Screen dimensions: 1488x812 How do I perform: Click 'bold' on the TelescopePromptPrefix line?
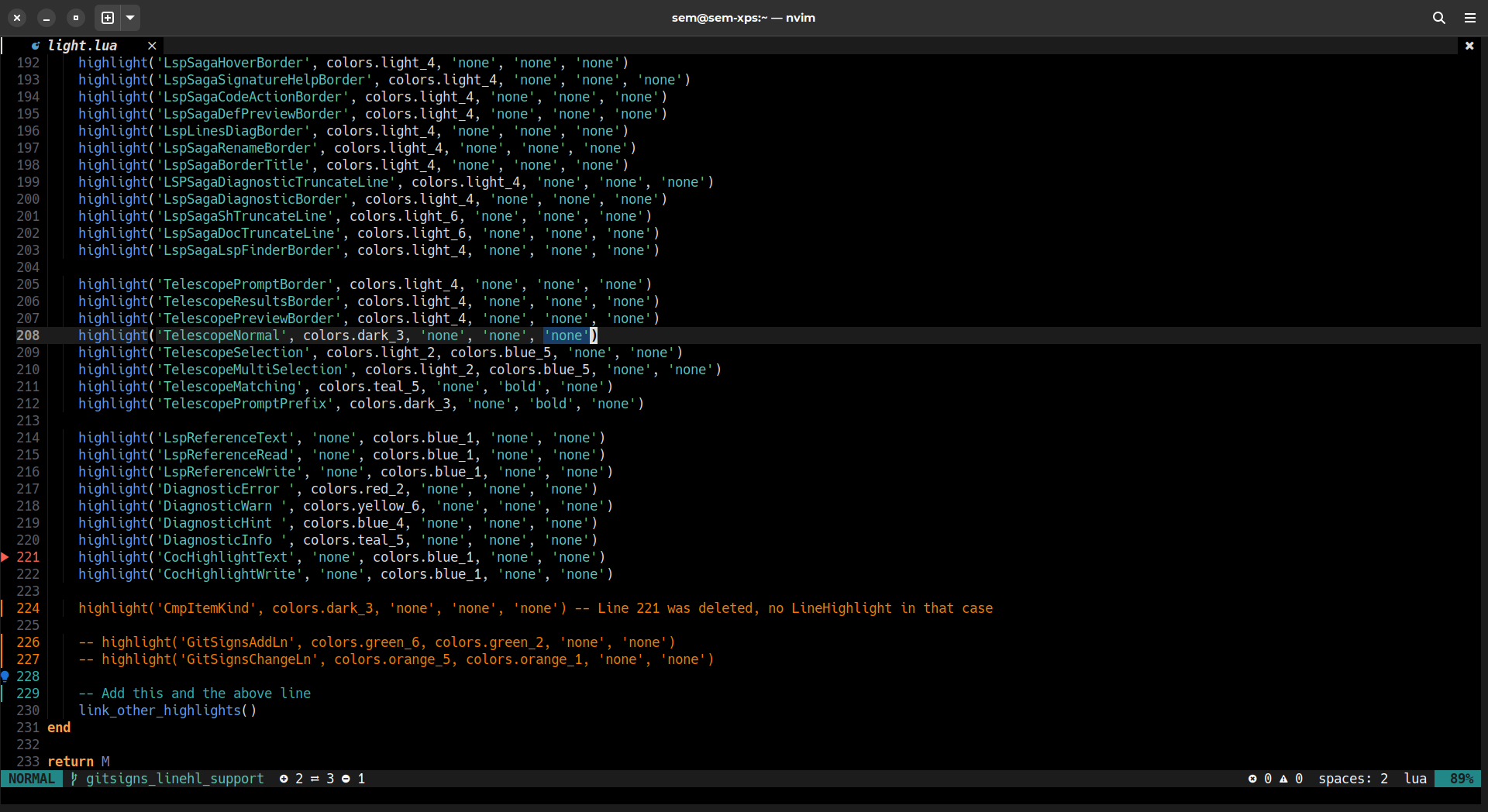pyautogui.click(x=551, y=404)
